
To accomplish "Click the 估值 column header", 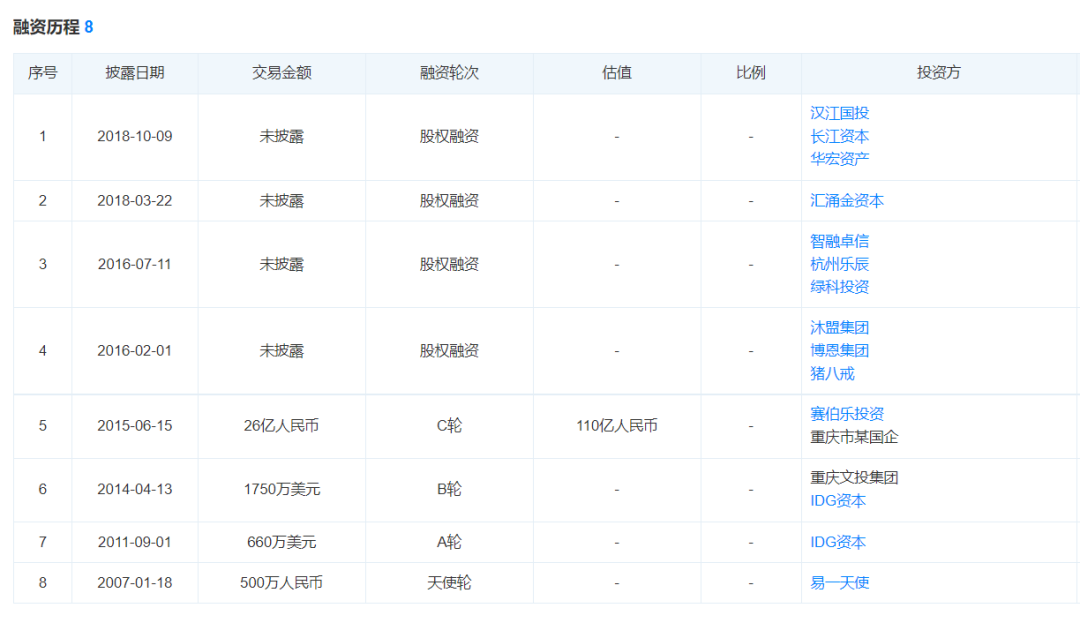I will tap(617, 73).
